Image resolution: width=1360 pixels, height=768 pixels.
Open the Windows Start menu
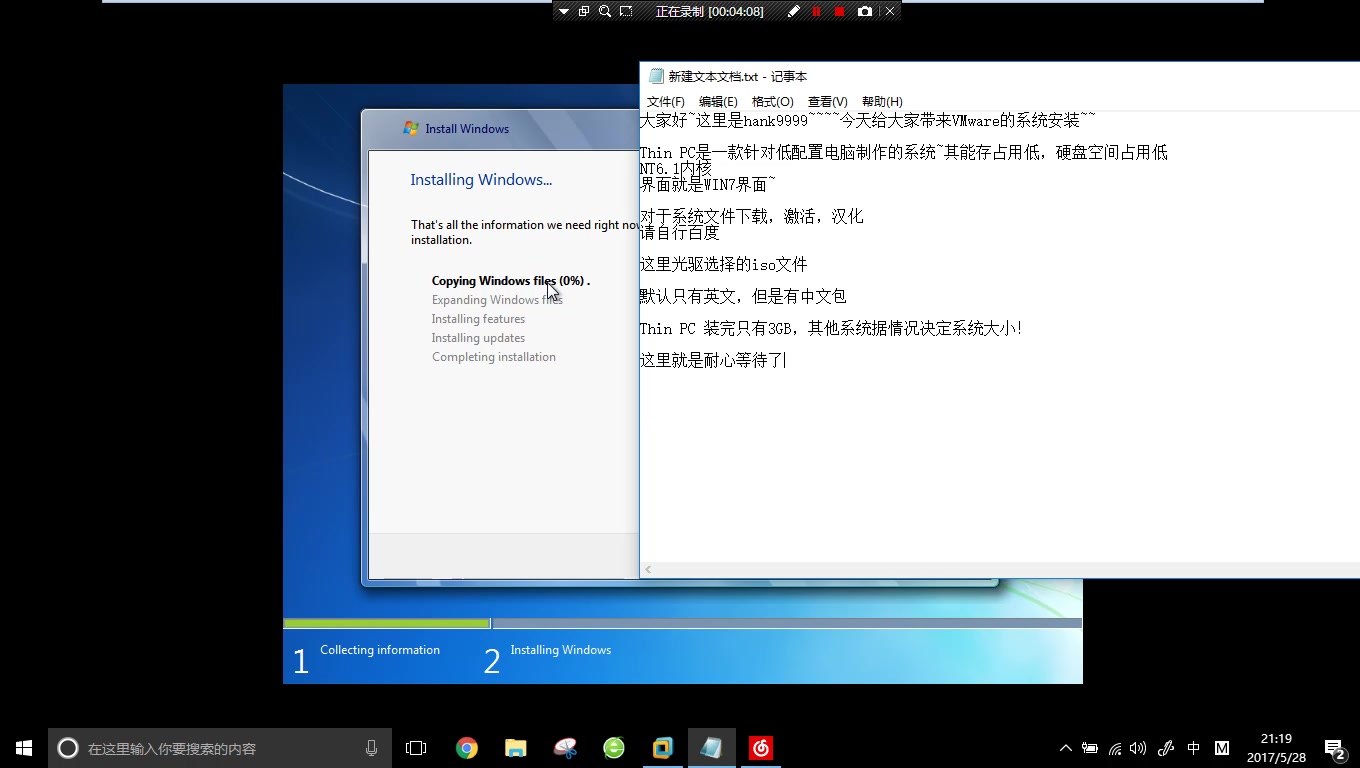pos(24,748)
